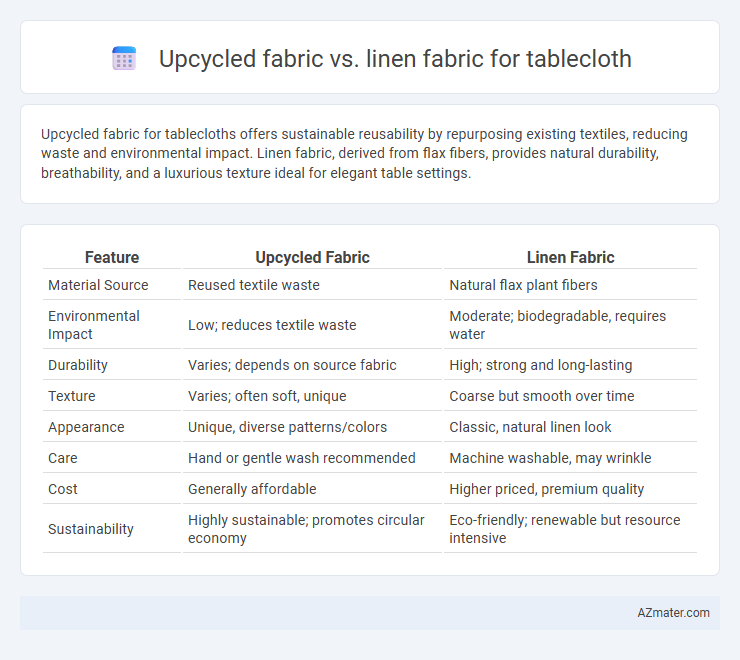Click 'Higher priced, premium quality' cell

[547, 489]
